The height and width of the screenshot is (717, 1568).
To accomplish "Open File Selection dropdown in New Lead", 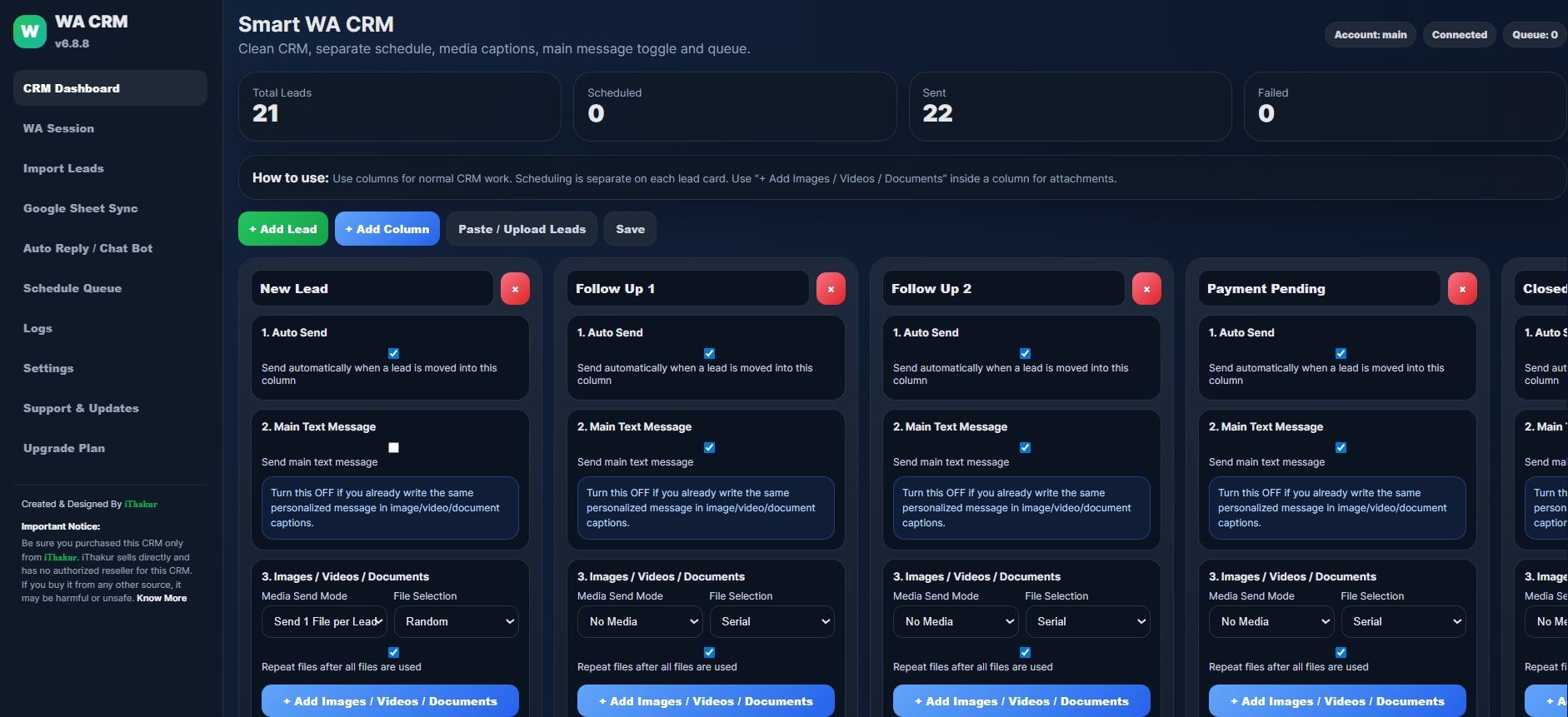I will [457, 621].
